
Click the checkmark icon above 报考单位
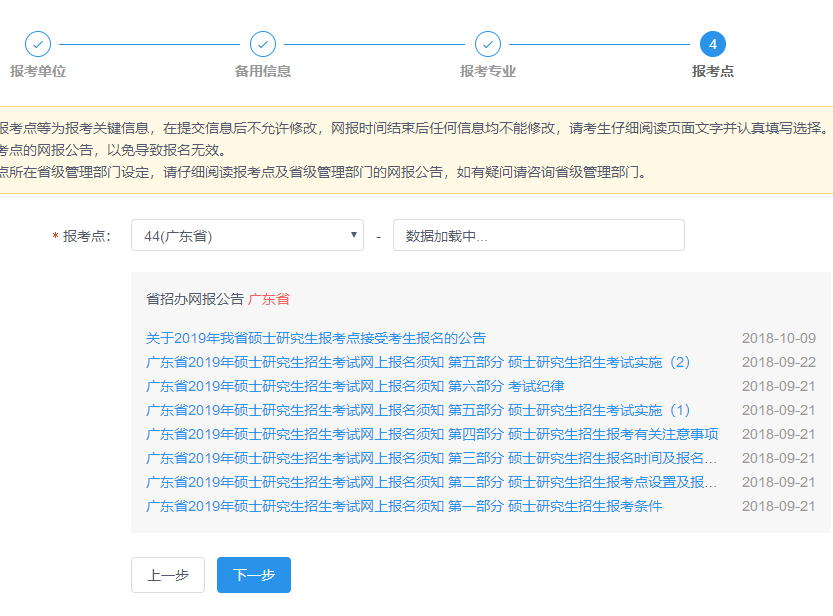coord(38,44)
